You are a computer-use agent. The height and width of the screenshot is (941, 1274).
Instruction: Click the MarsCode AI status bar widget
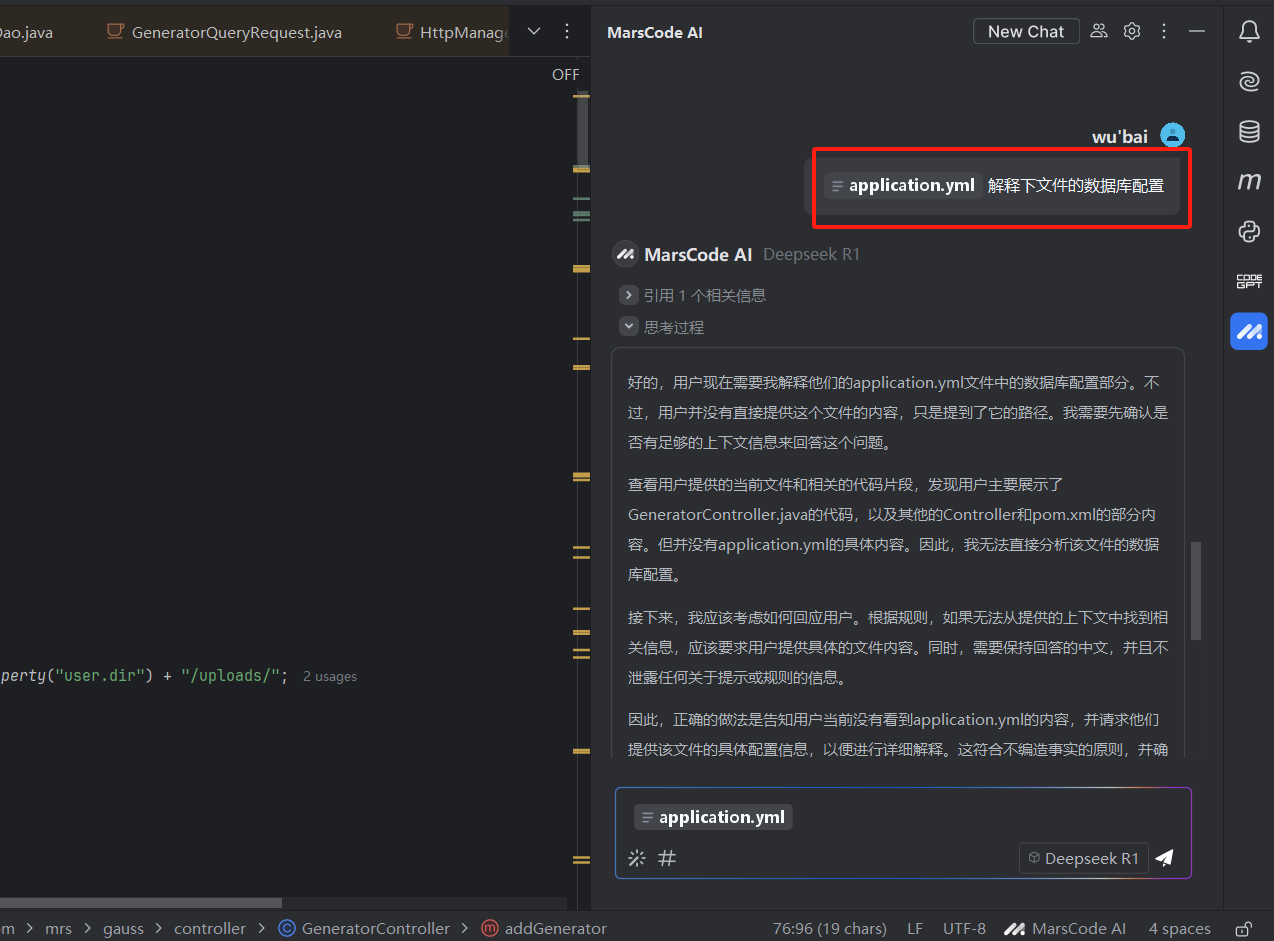point(1065,929)
